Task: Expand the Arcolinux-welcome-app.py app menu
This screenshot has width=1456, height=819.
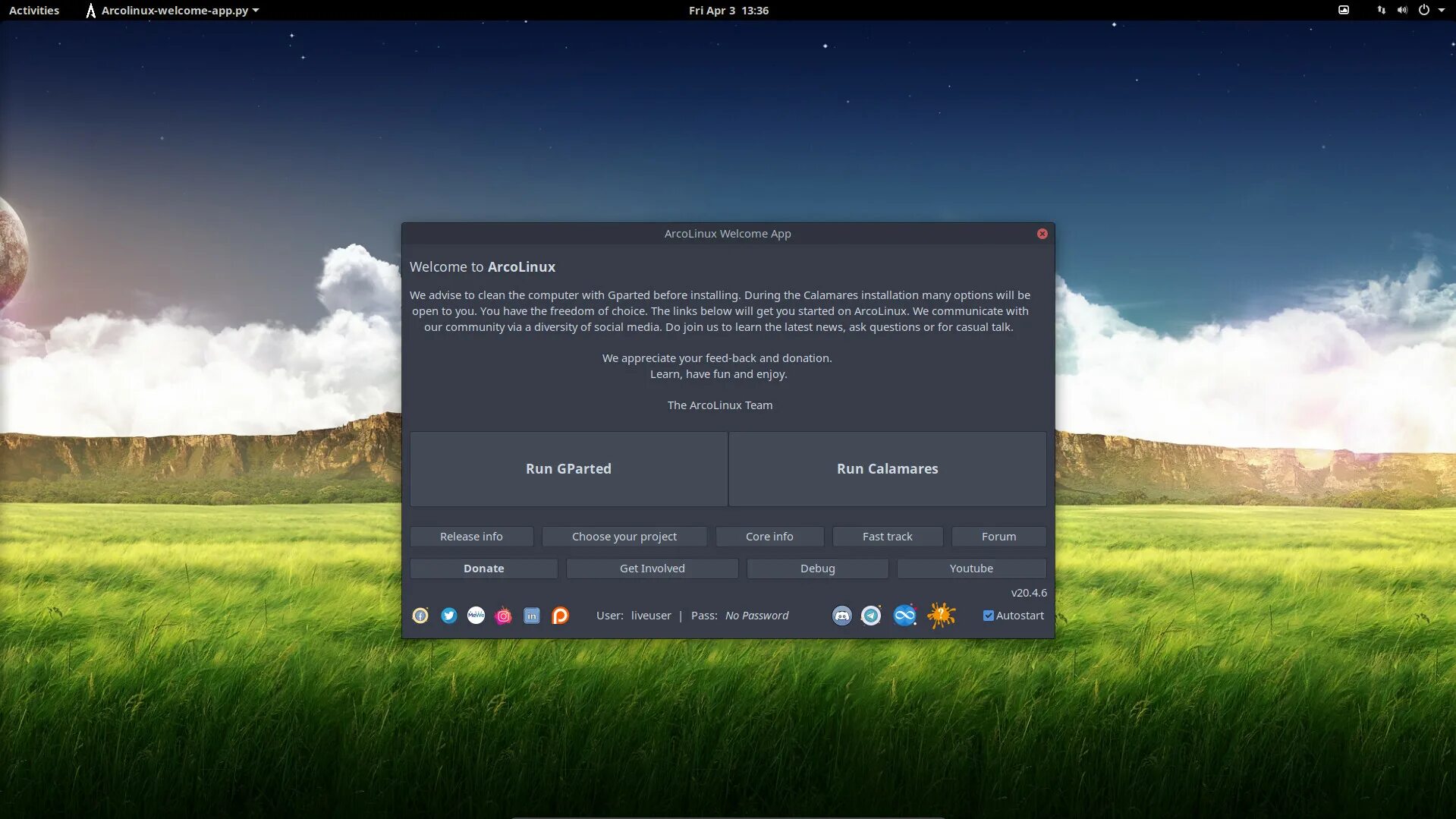Action: [x=173, y=11]
